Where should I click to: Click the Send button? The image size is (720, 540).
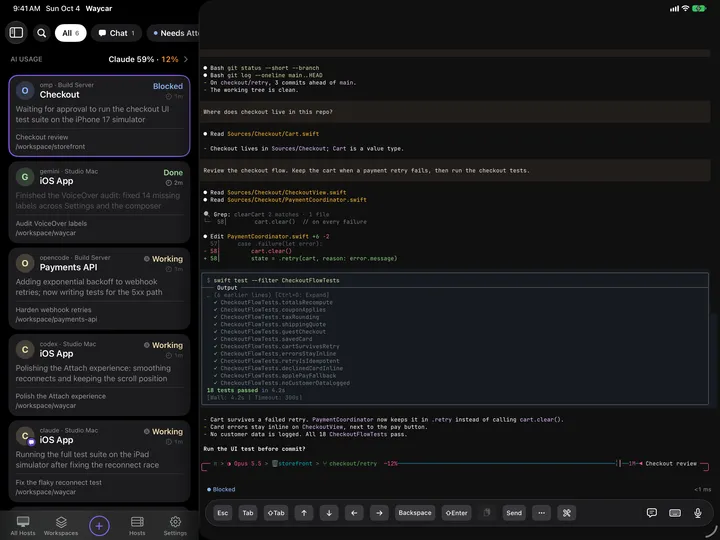(x=514, y=513)
